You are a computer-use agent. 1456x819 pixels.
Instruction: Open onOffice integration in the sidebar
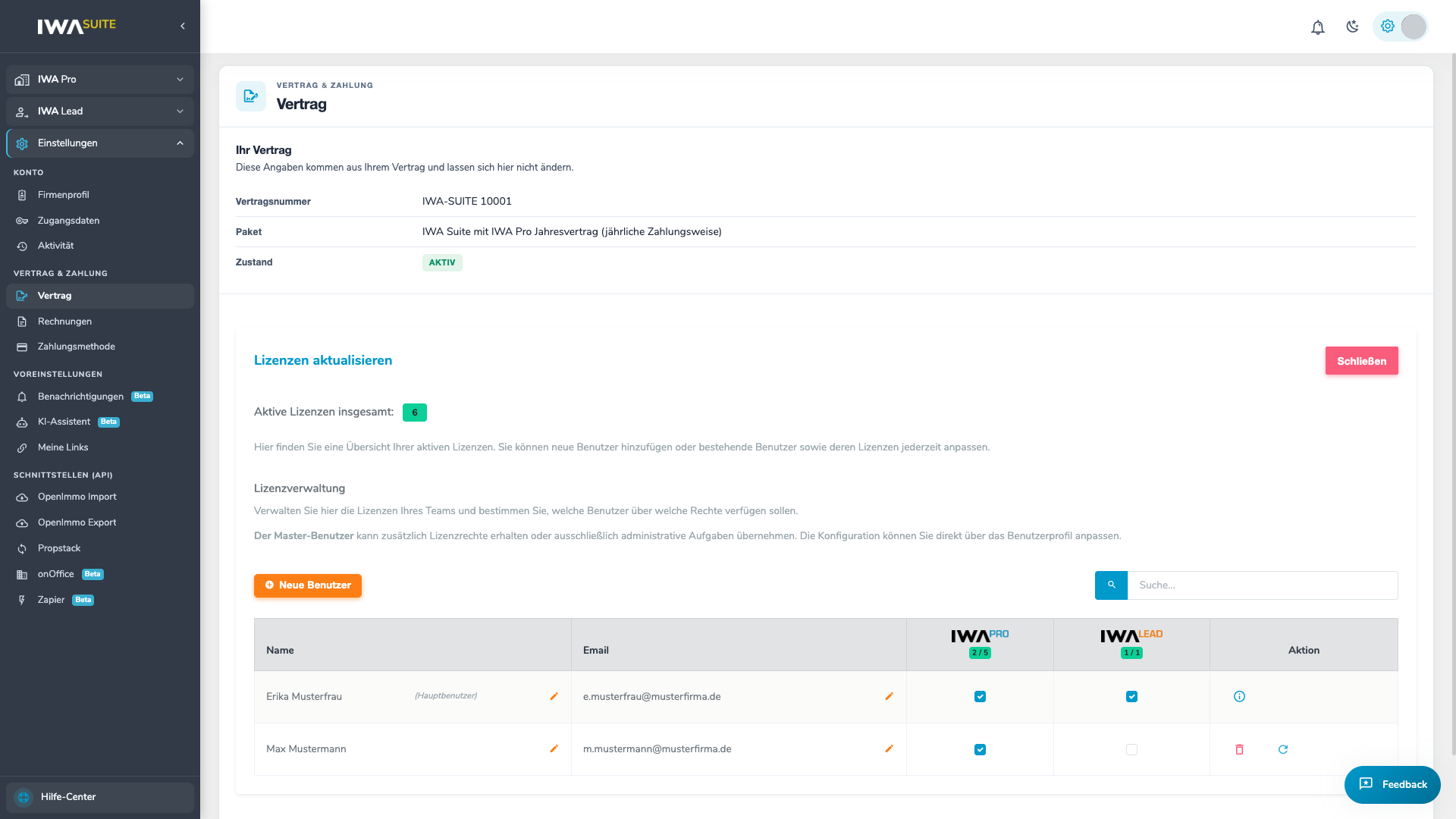tap(100, 574)
